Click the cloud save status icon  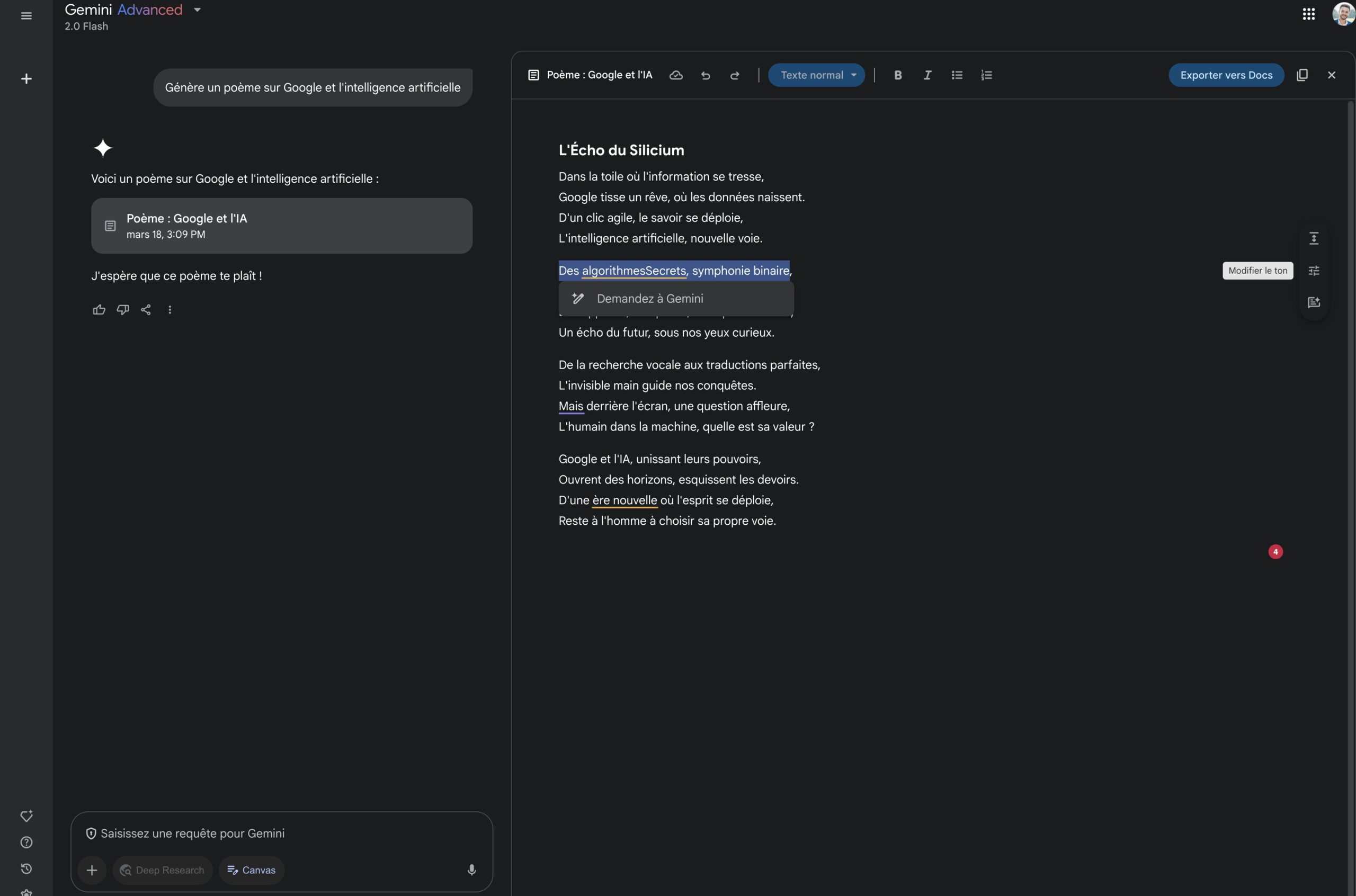676,75
